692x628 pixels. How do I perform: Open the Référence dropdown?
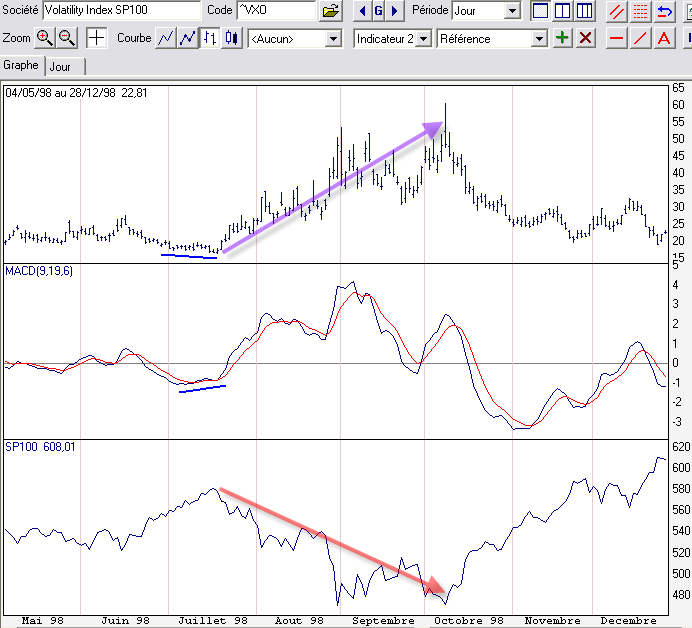click(x=539, y=39)
